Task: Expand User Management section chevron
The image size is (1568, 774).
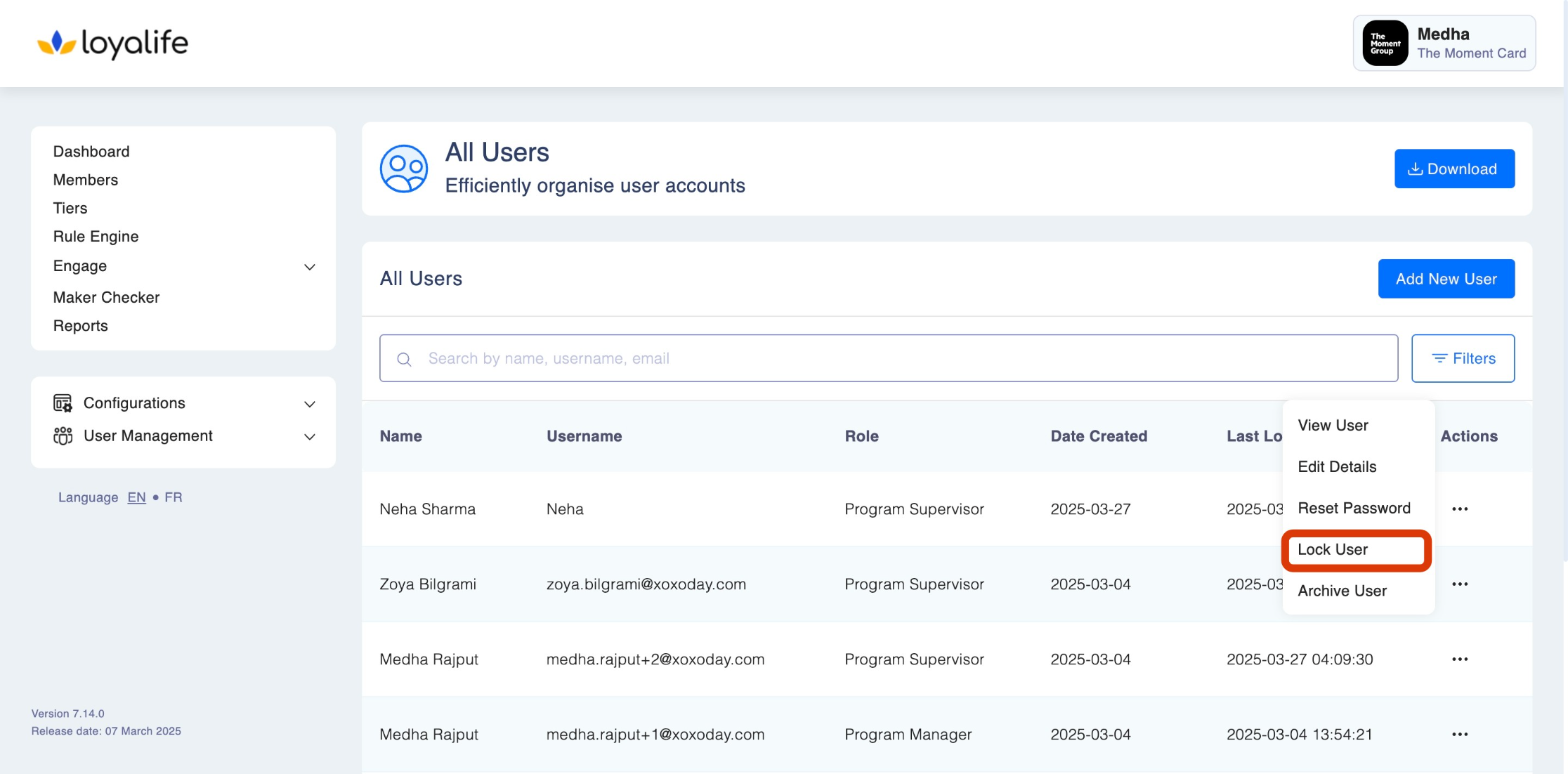Action: (x=309, y=437)
